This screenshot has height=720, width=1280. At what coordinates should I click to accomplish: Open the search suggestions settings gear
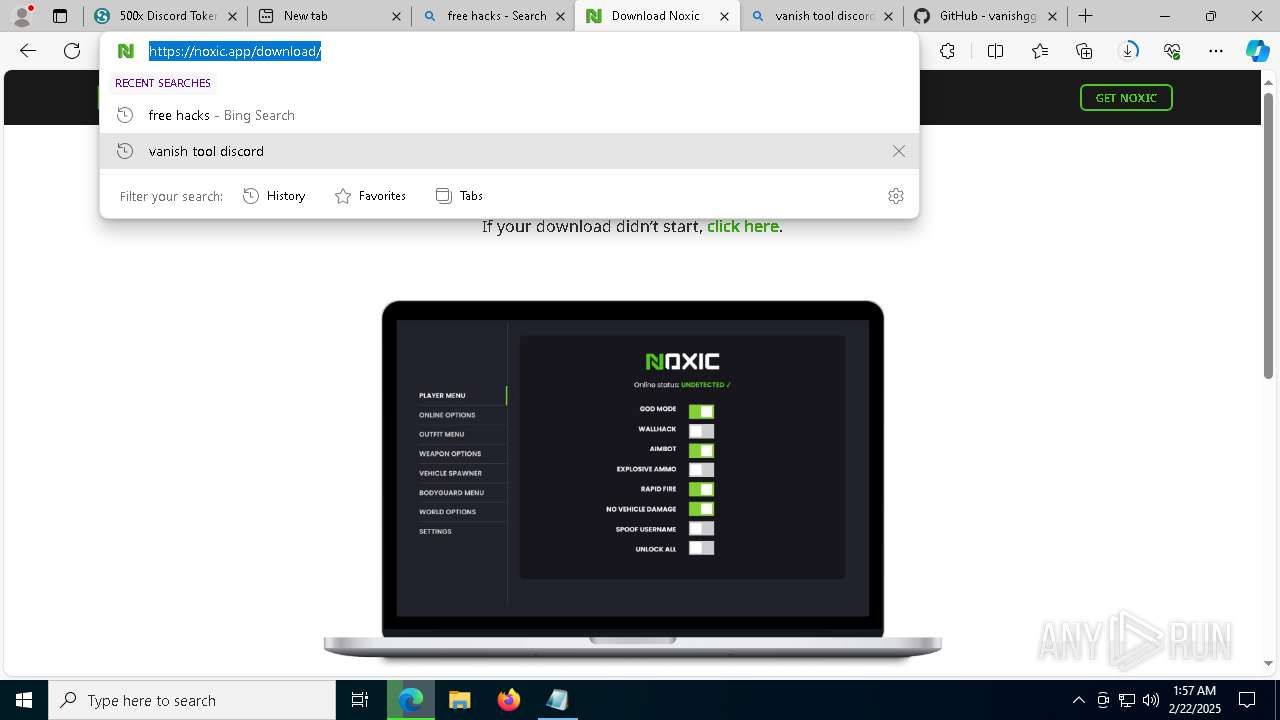click(x=896, y=196)
